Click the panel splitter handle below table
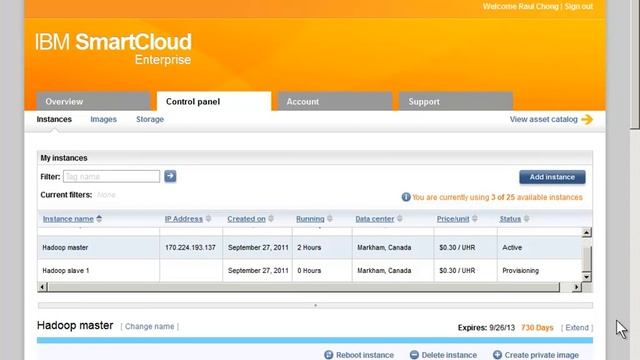The height and width of the screenshot is (360, 640). pyautogui.click(x=315, y=305)
